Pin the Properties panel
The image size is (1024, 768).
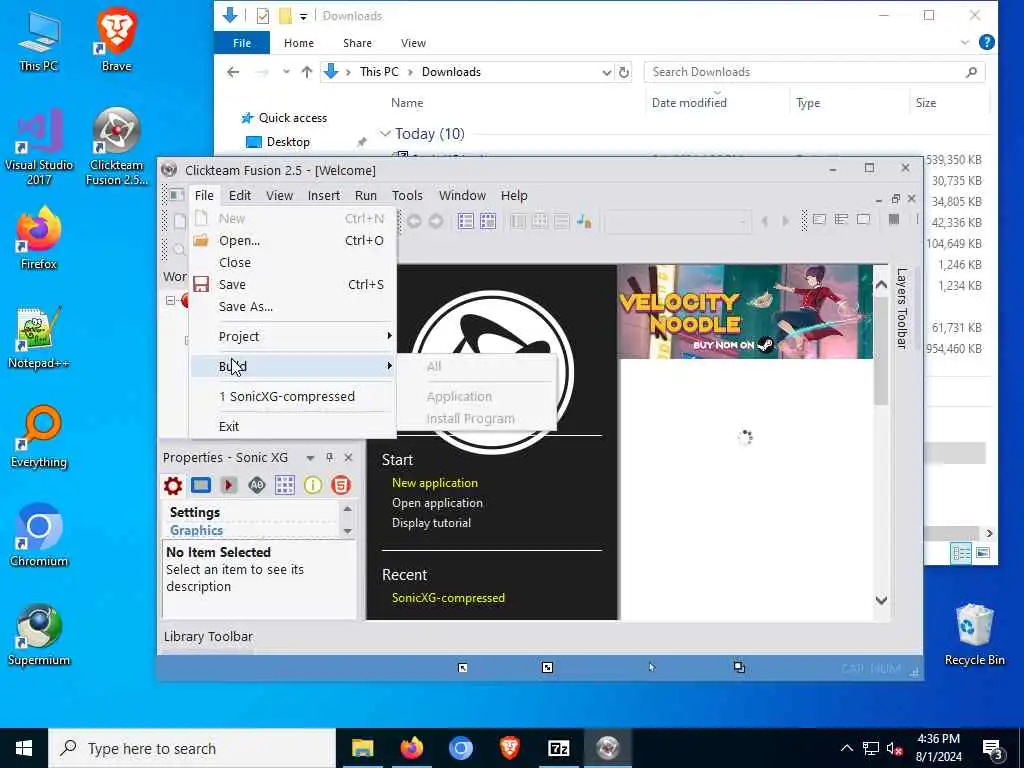tap(330, 457)
